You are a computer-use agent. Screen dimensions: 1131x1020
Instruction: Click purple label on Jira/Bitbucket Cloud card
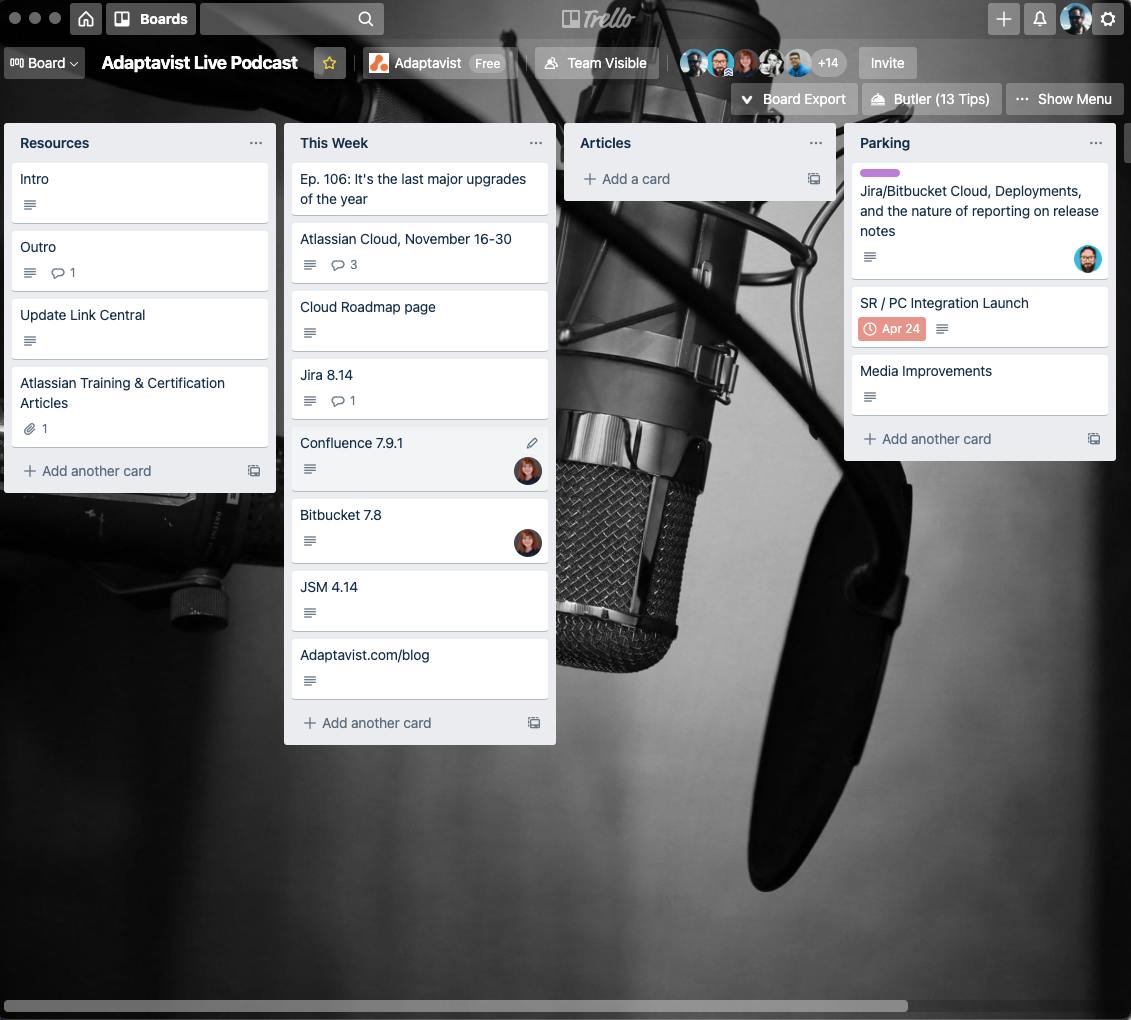pyautogui.click(x=879, y=173)
